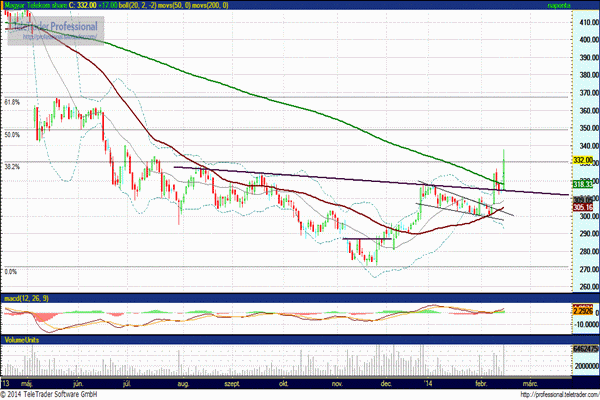Select the green 318.33 moving average tag

tap(583, 184)
